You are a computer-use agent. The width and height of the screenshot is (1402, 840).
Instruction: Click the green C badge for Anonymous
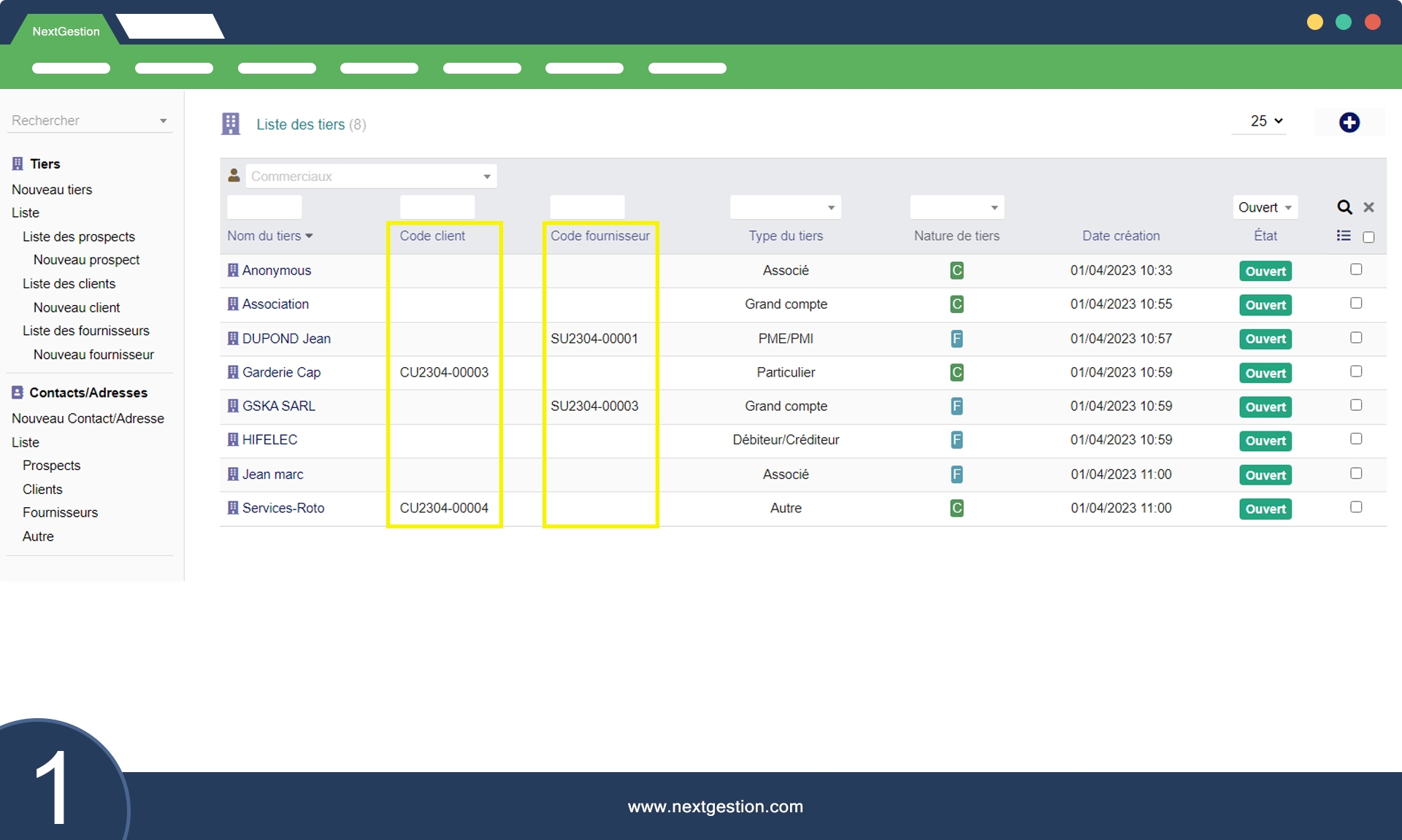click(x=957, y=271)
